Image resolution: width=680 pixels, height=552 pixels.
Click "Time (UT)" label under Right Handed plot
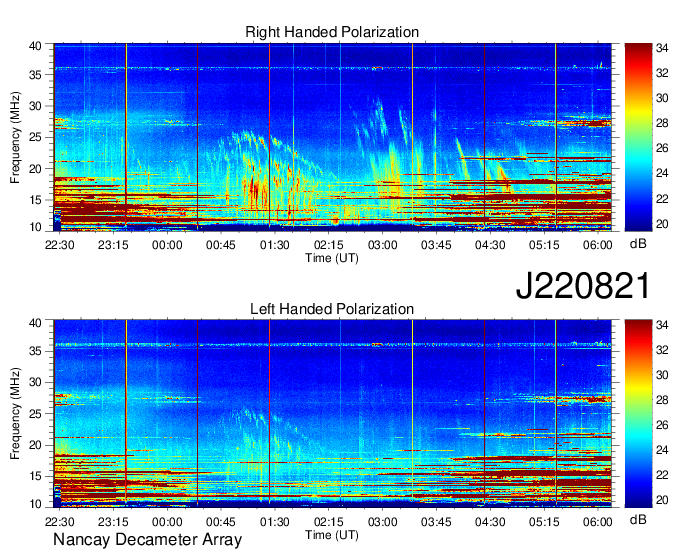(x=332, y=258)
